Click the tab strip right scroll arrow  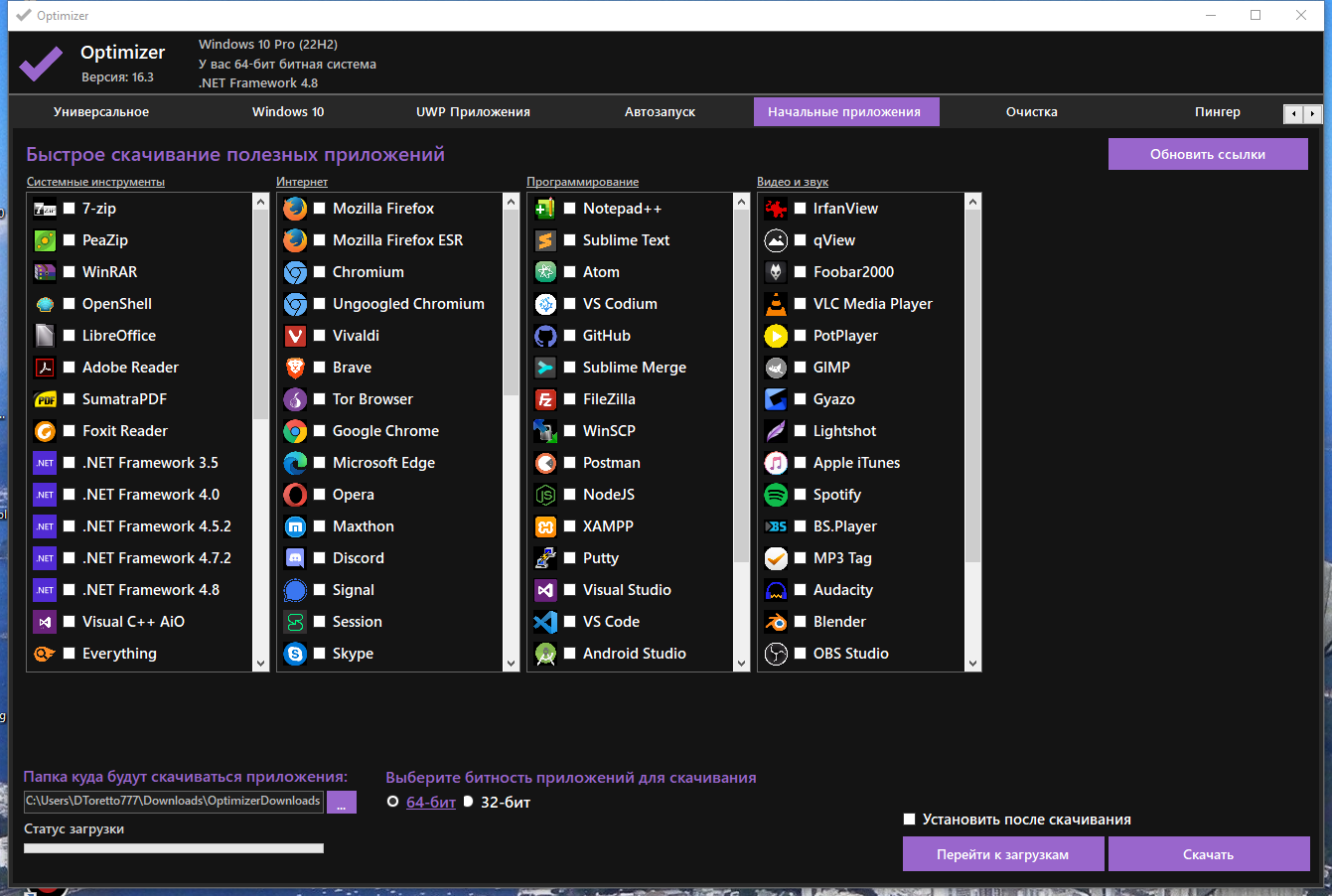(1313, 114)
